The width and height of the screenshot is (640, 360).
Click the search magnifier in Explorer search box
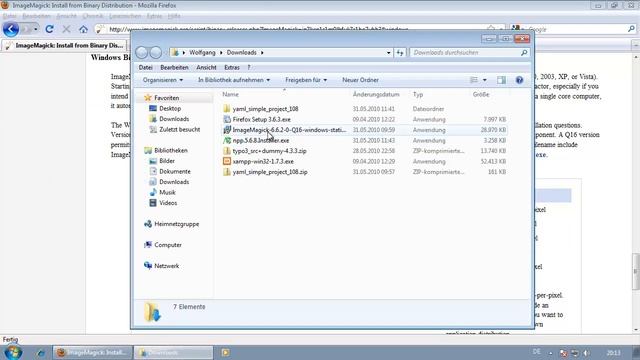click(x=524, y=53)
